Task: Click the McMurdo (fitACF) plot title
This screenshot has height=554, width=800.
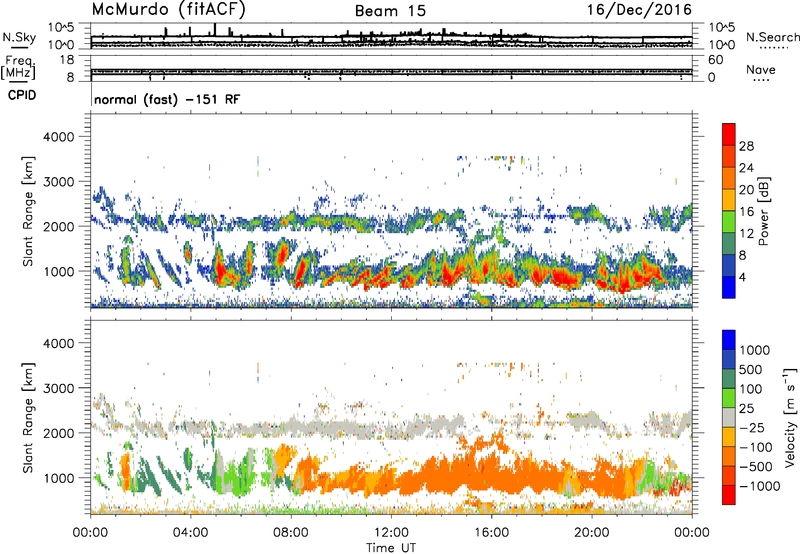Action: coord(168,9)
